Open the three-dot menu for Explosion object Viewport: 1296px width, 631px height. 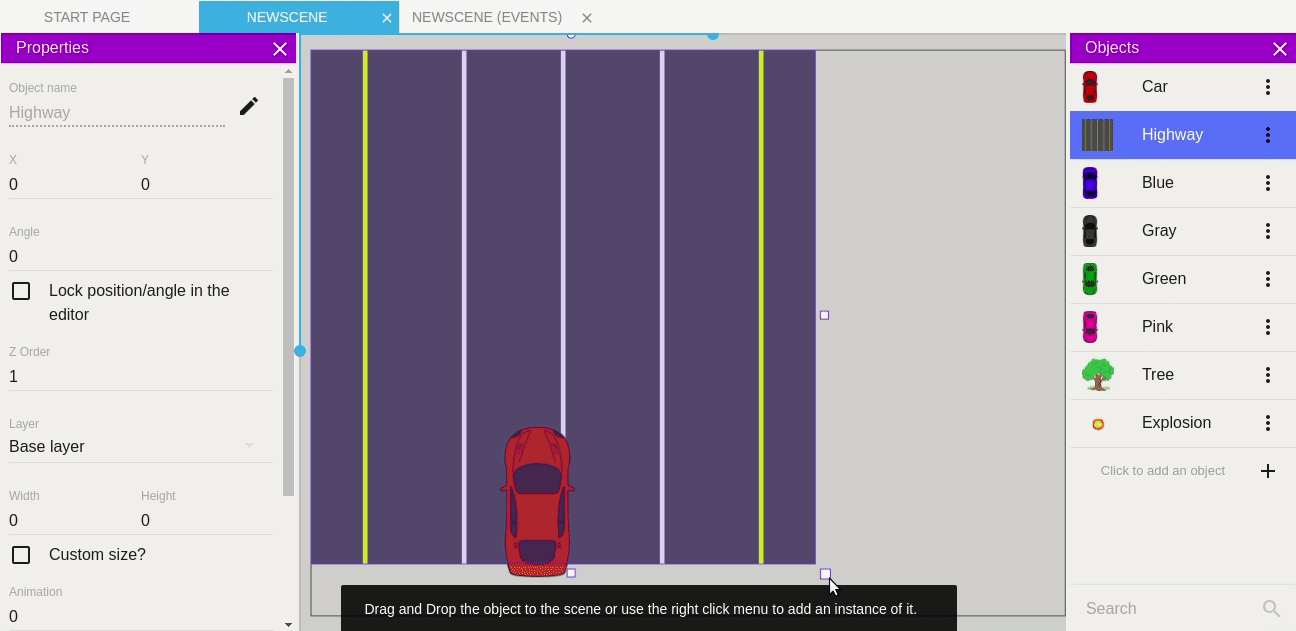pos(1267,423)
